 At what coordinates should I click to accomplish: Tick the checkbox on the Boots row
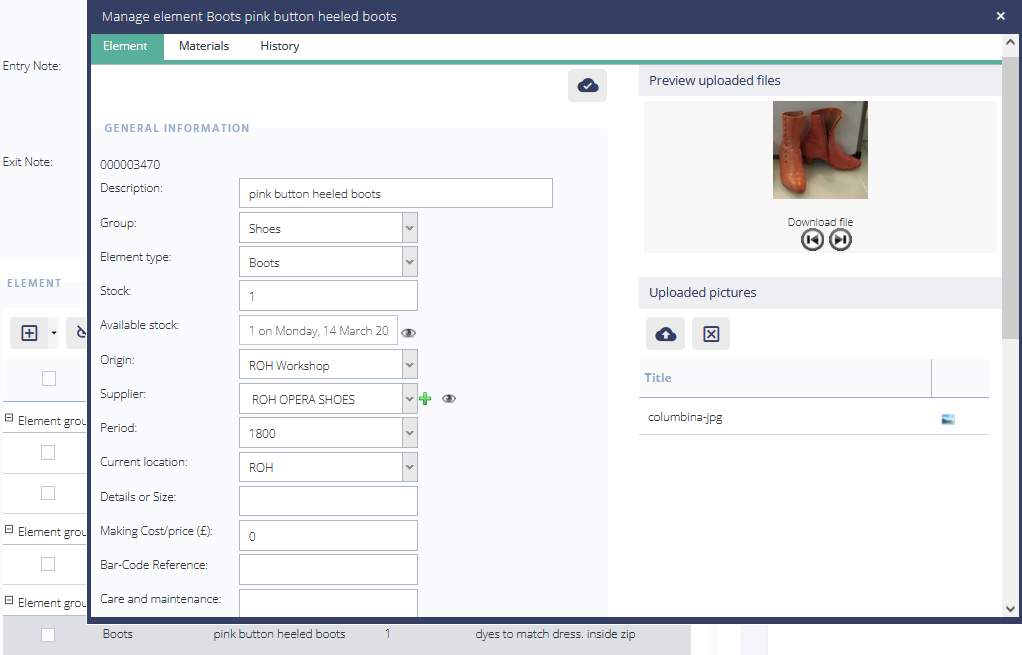48,634
